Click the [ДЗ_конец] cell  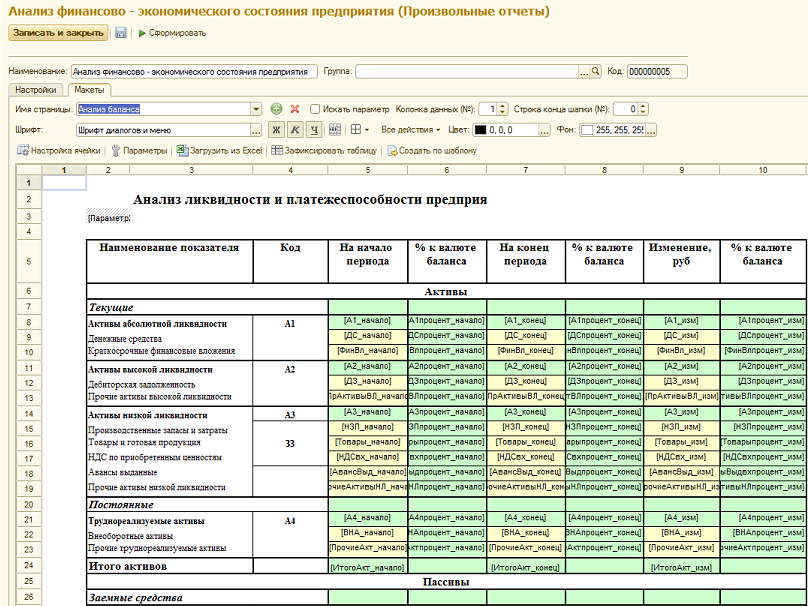526,381
